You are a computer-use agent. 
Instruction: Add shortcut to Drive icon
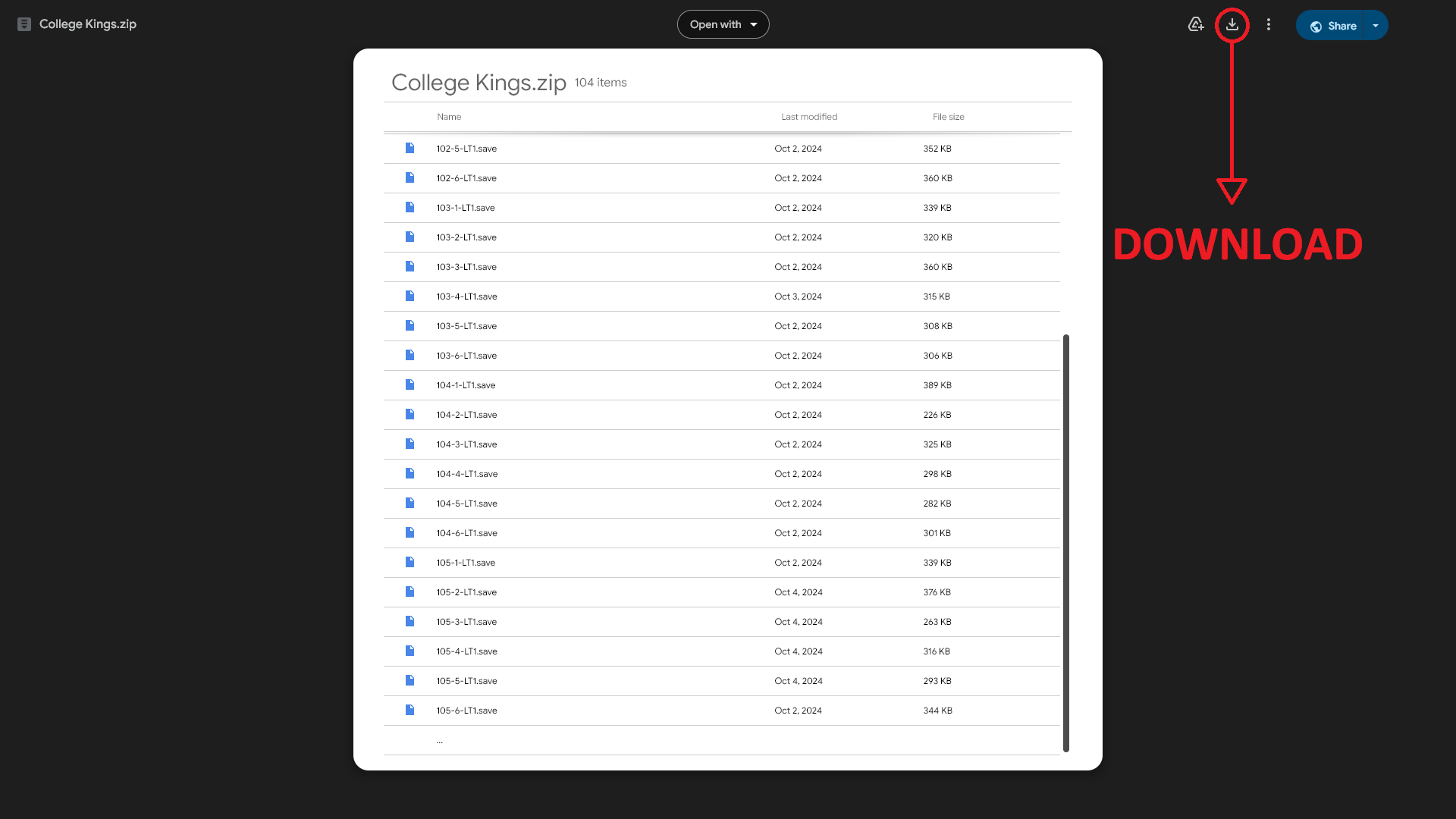1196,24
